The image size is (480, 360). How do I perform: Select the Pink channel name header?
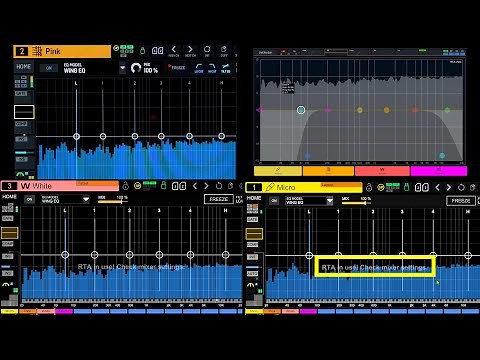tap(62, 51)
